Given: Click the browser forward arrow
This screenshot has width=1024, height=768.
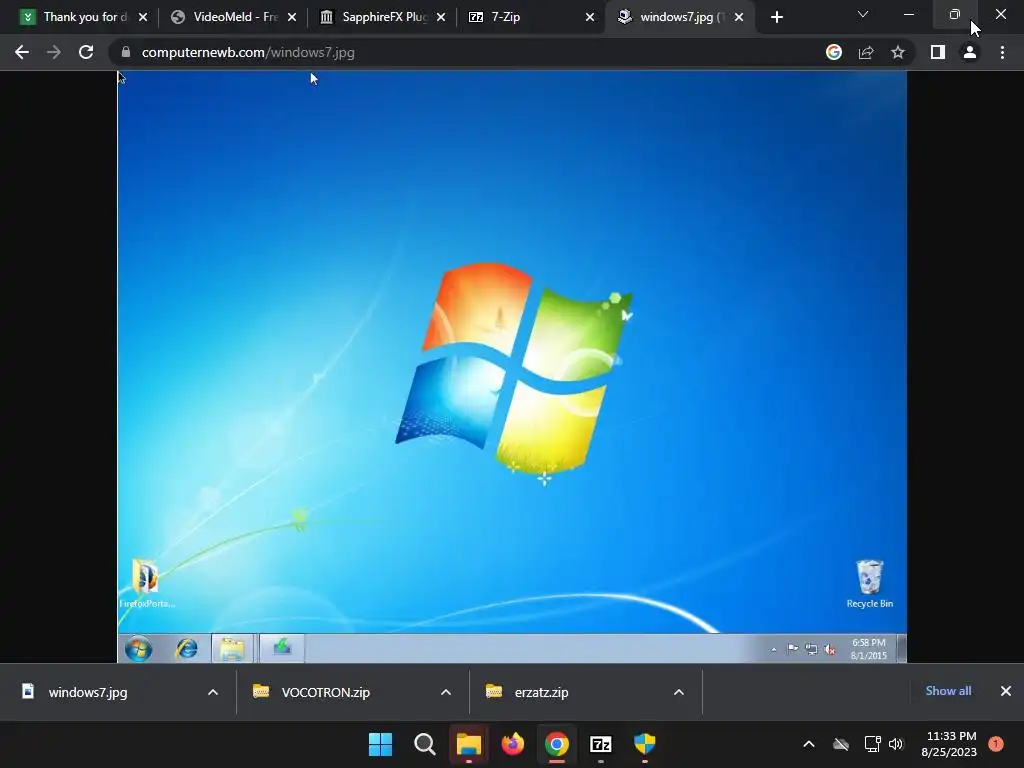Looking at the screenshot, I should point(54,52).
